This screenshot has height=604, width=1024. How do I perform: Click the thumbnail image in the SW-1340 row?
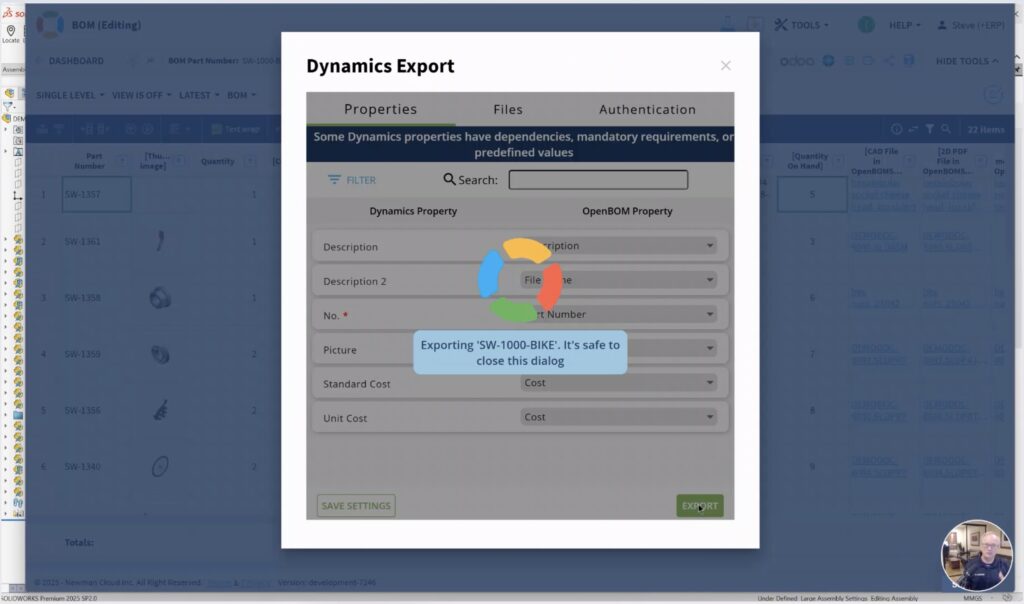(160, 466)
